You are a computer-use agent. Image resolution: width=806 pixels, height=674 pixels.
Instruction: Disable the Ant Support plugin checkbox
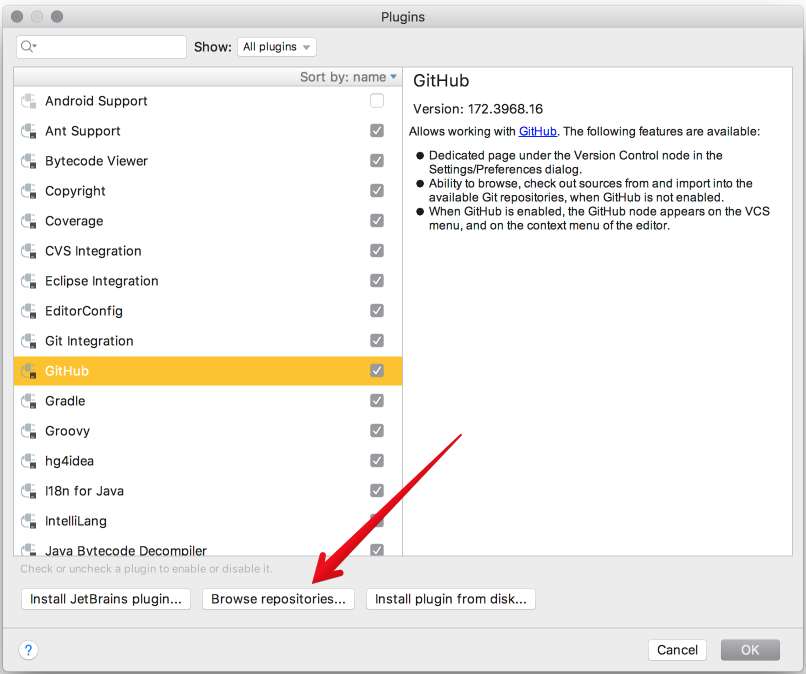point(377,131)
